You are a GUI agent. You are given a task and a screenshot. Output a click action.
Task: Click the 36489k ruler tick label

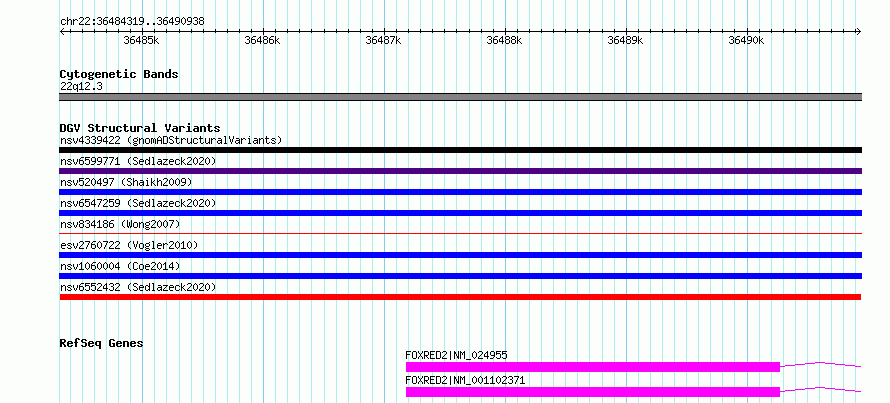[x=625, y=40]
